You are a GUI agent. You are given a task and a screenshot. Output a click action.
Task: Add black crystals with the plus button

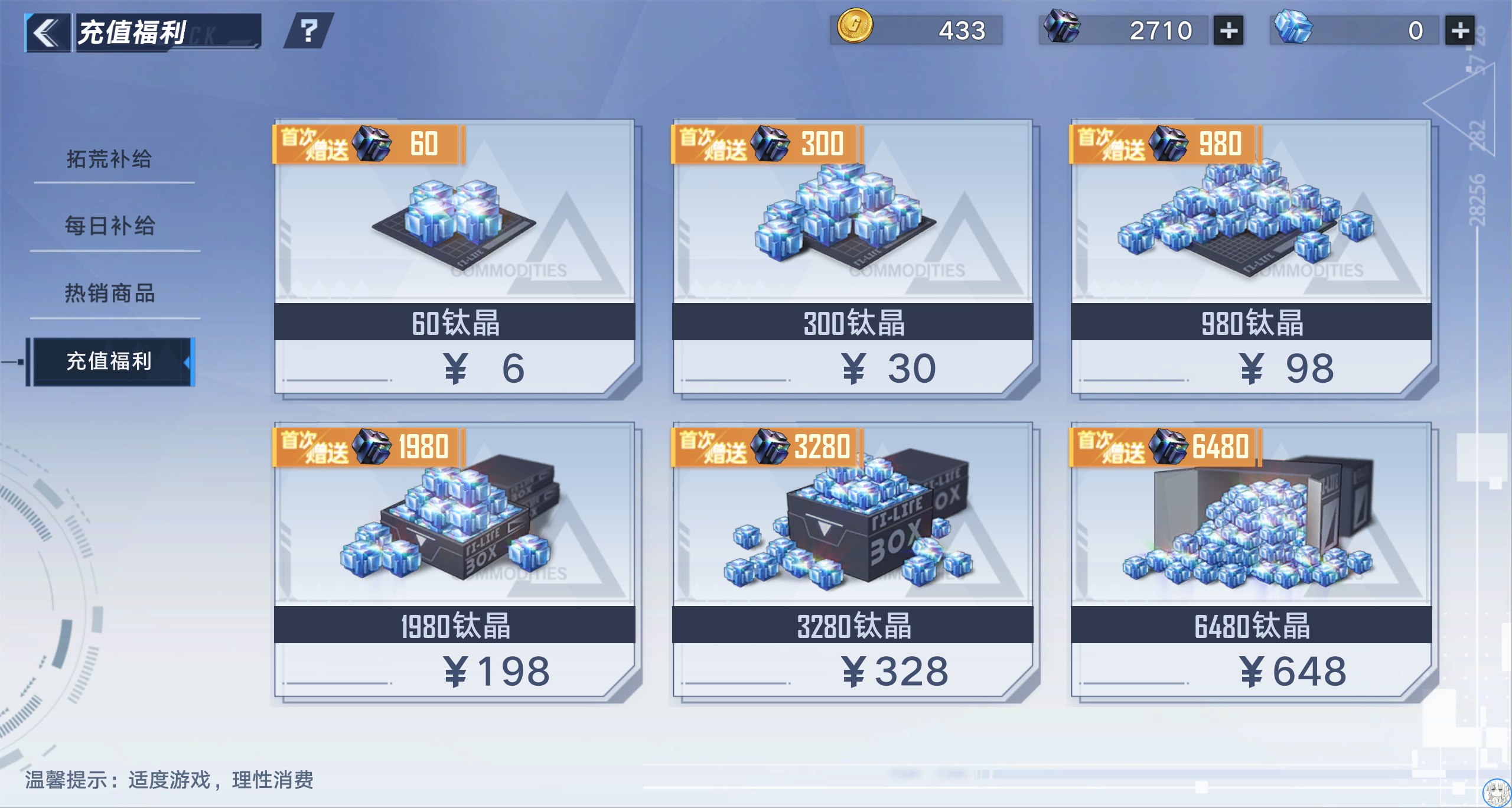click(1228, 31)
